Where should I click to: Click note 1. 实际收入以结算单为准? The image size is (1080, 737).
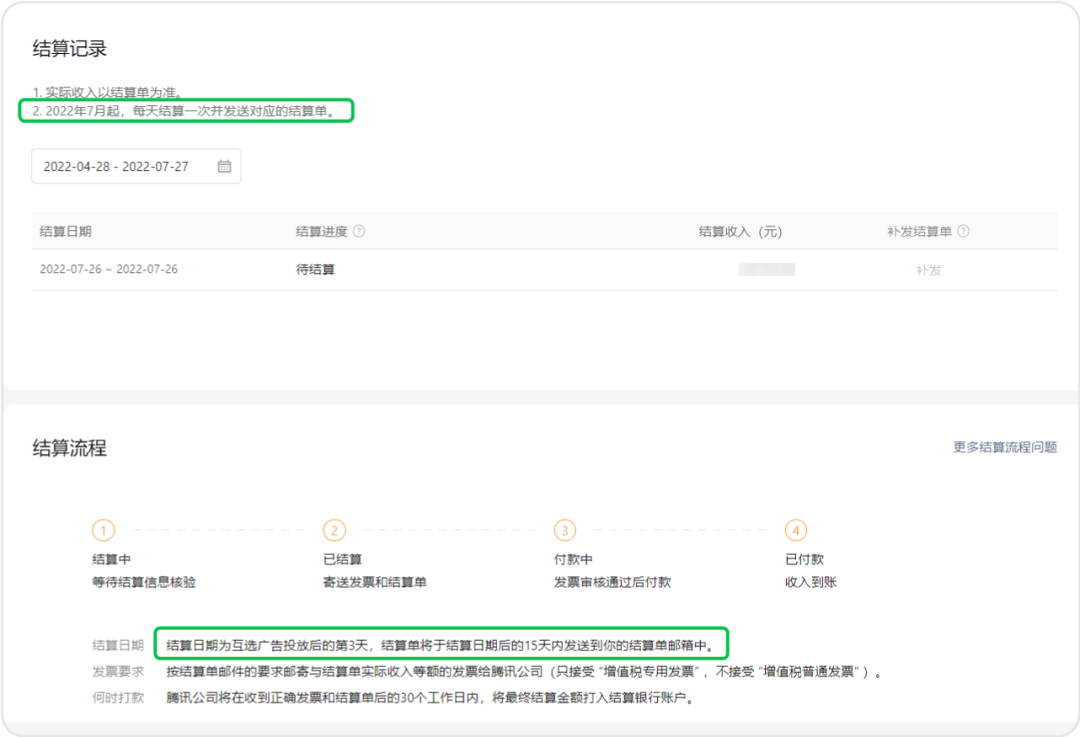pos(107,92)
